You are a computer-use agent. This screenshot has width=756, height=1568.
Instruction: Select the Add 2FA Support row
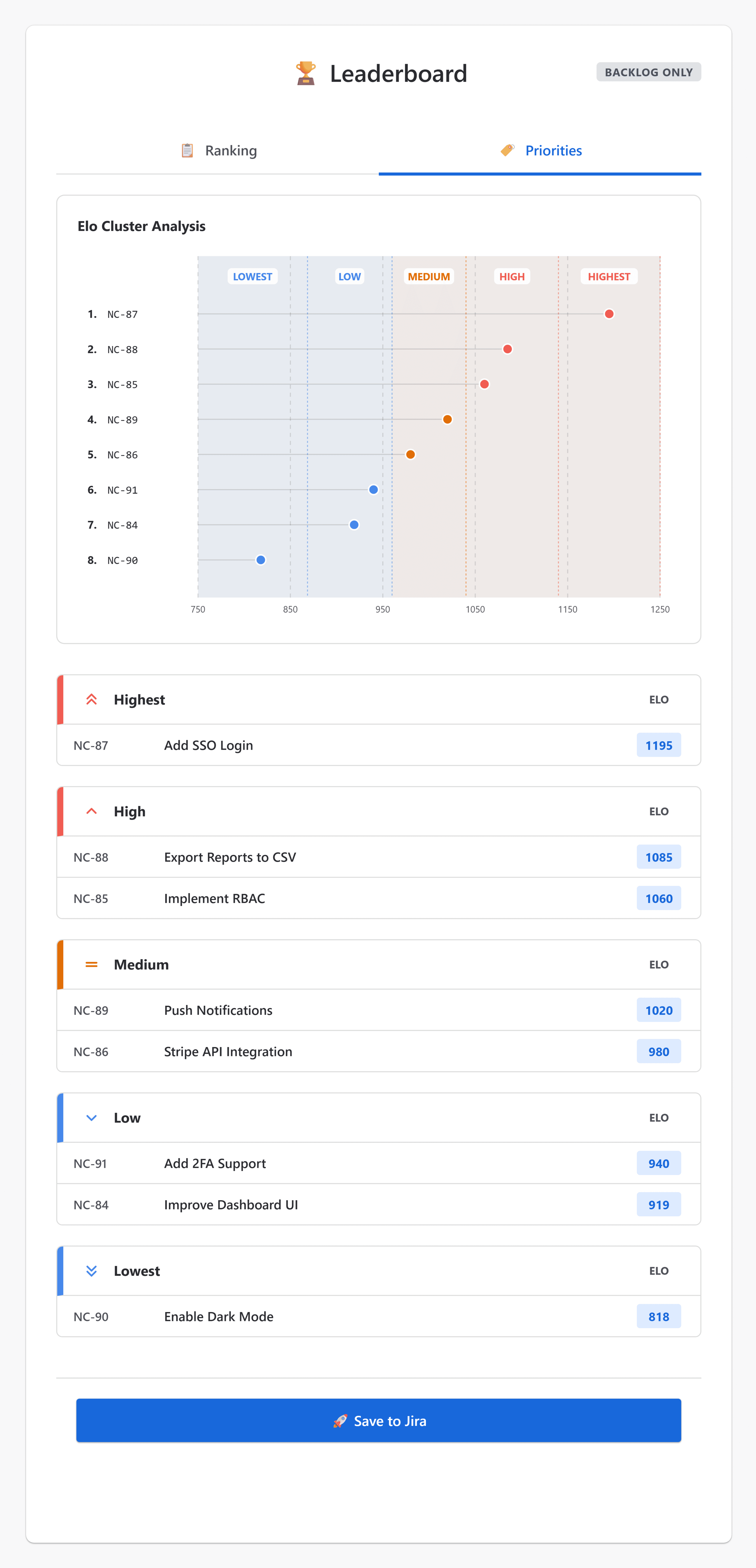click(378, 1163)
